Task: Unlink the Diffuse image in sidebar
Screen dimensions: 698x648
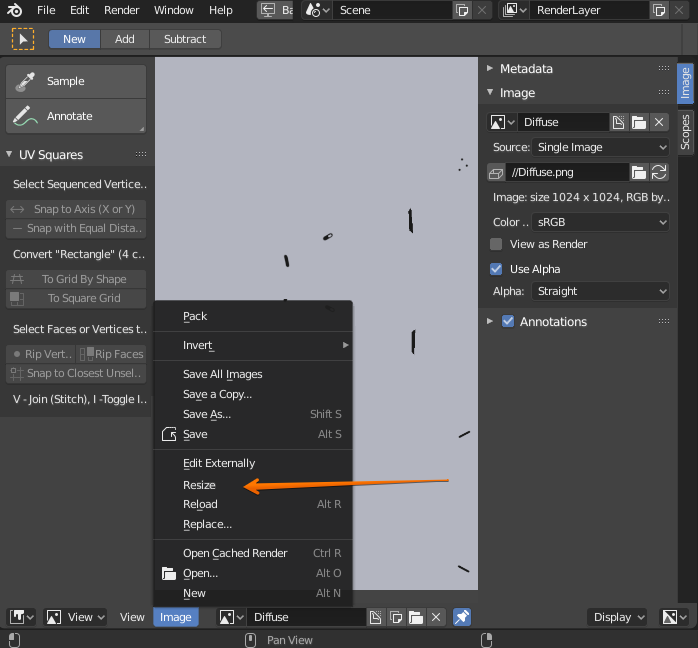Action: tap(659, 122)
